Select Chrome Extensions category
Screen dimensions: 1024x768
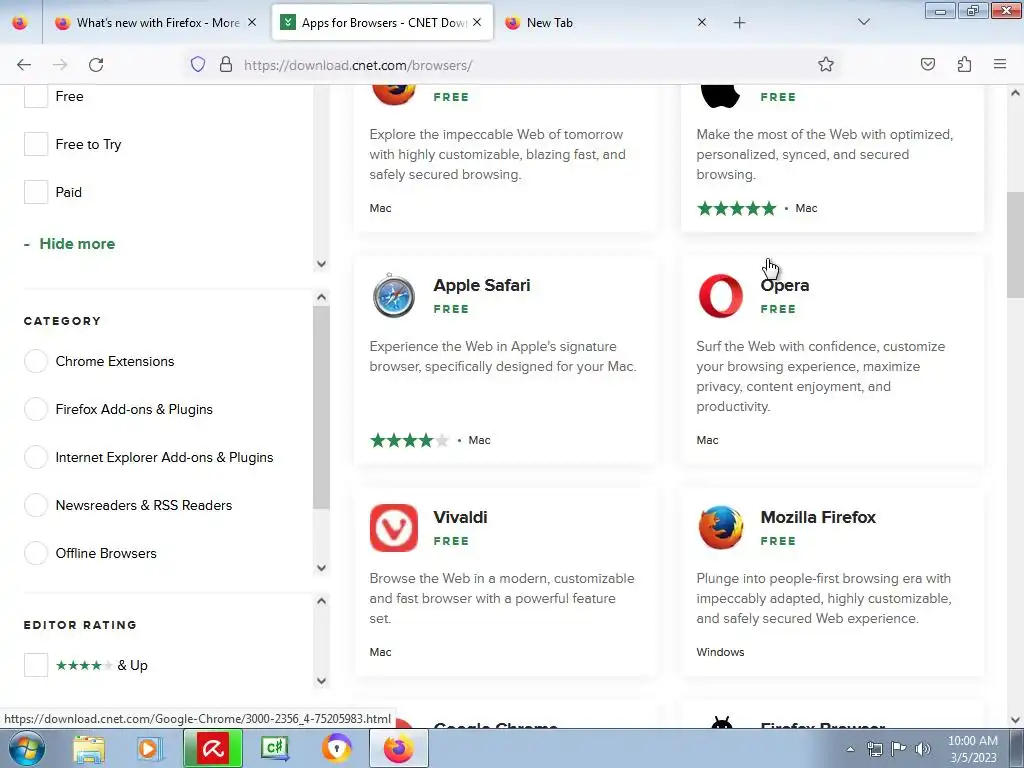(36, 361)
